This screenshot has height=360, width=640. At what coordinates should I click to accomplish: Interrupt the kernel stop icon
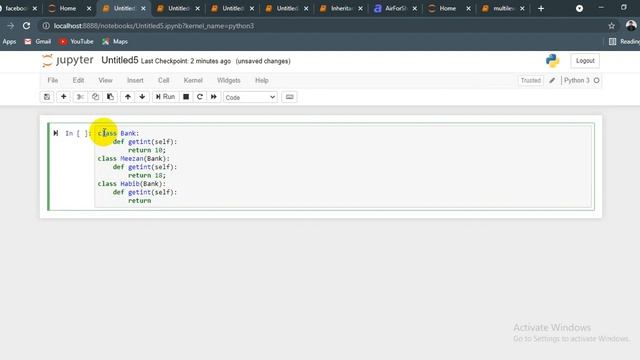[x=186, y=97]
